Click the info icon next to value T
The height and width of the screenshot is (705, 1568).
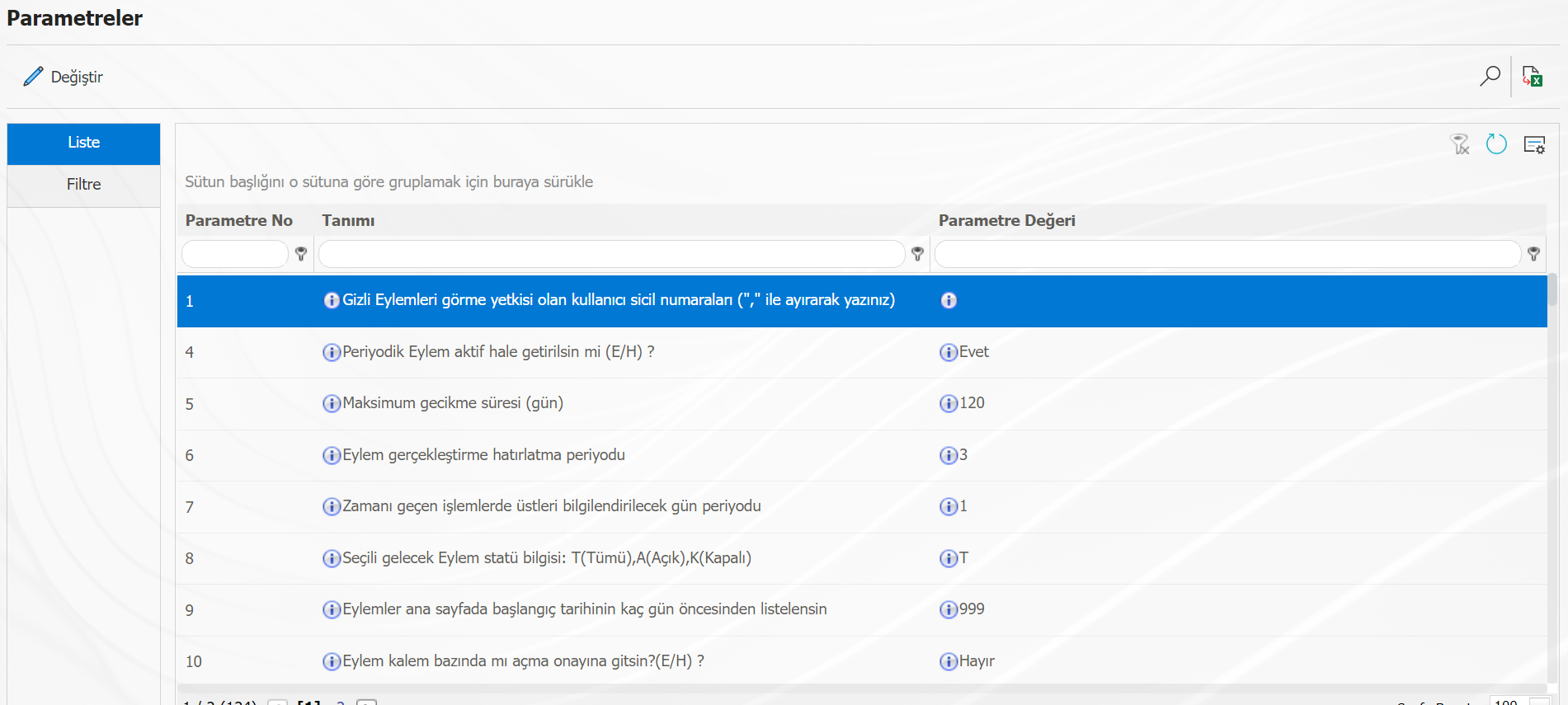[949, 558]
